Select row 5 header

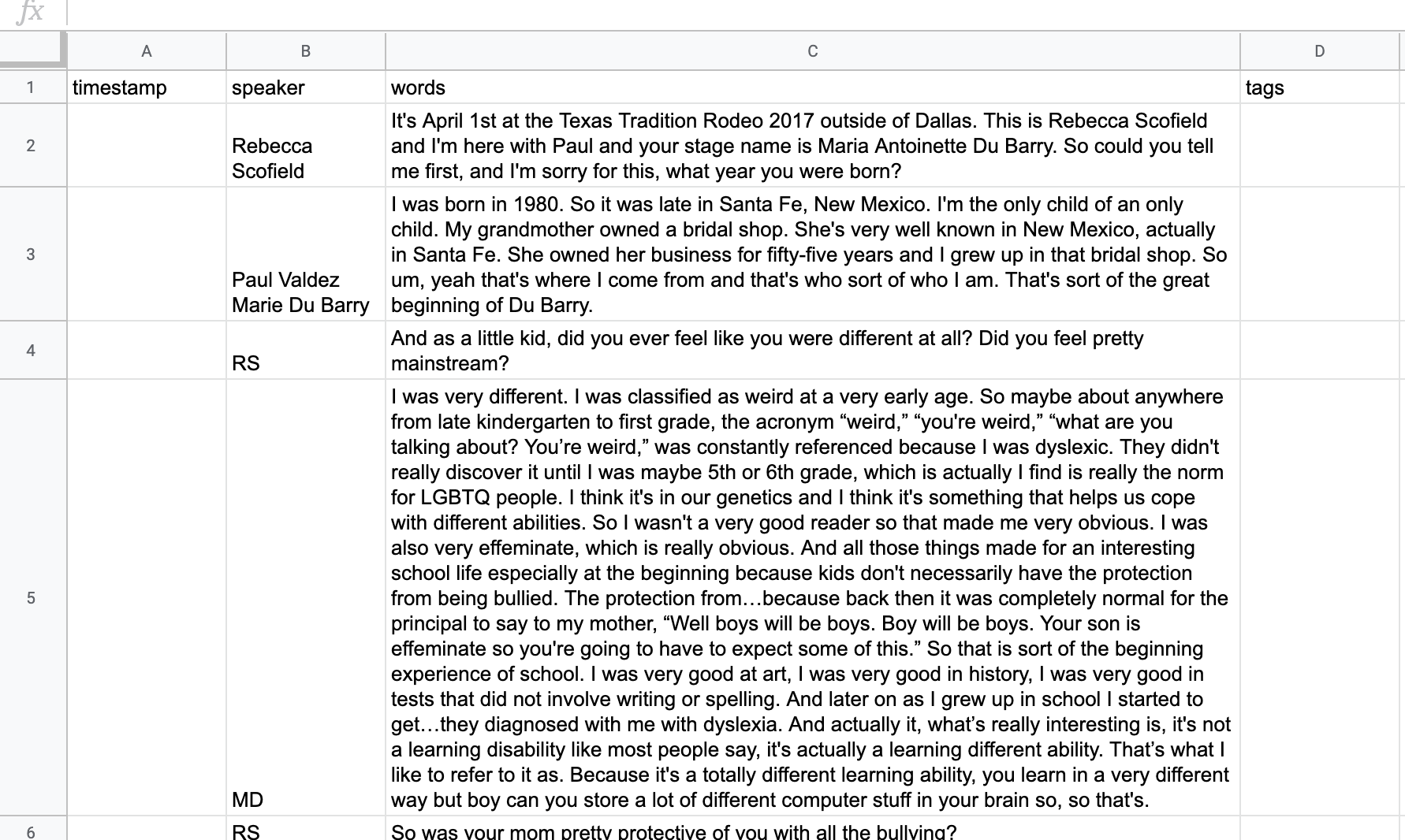click(30, 598)
